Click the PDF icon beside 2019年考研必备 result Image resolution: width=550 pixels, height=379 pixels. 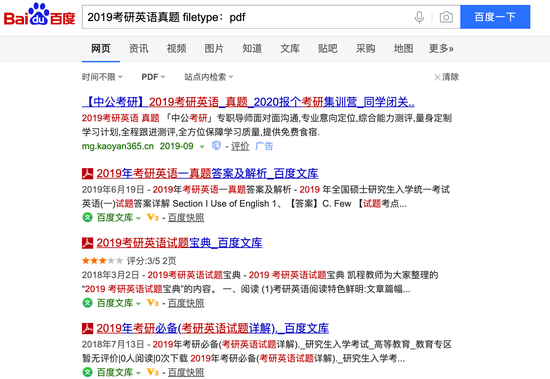[87, 328]
